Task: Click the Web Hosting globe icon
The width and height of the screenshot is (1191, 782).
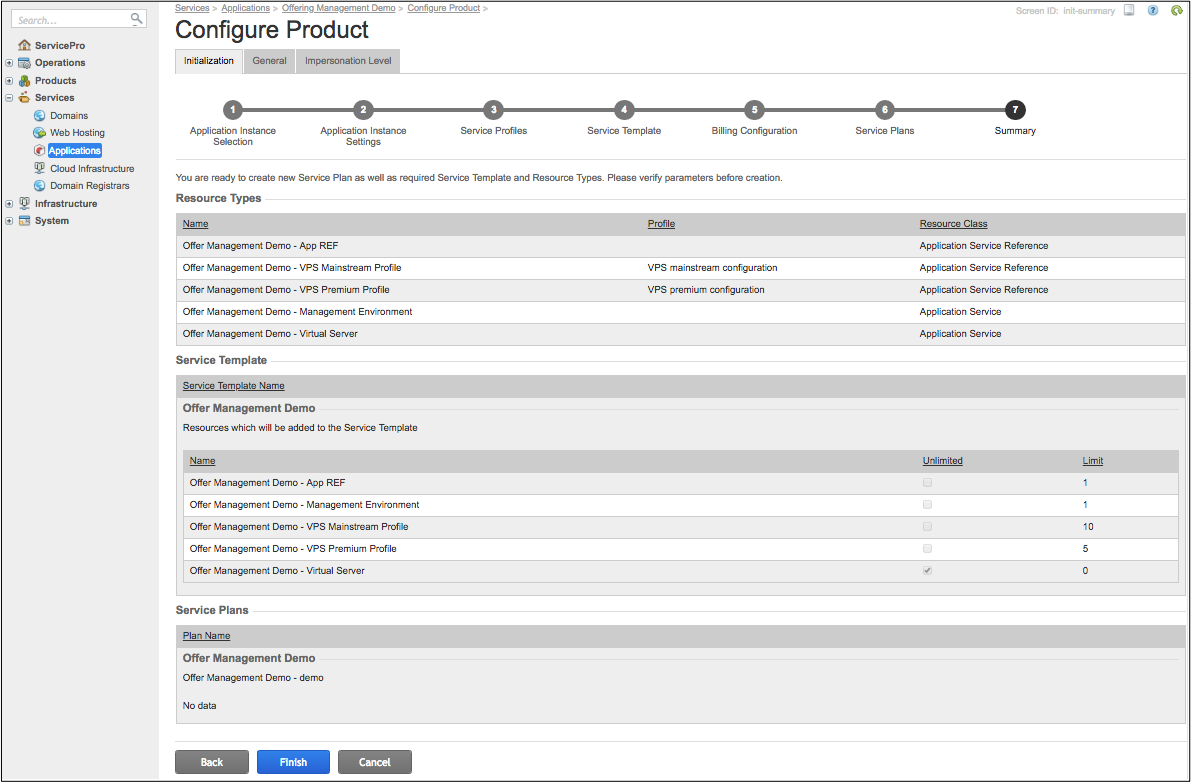Action: (x=40, y=133)
